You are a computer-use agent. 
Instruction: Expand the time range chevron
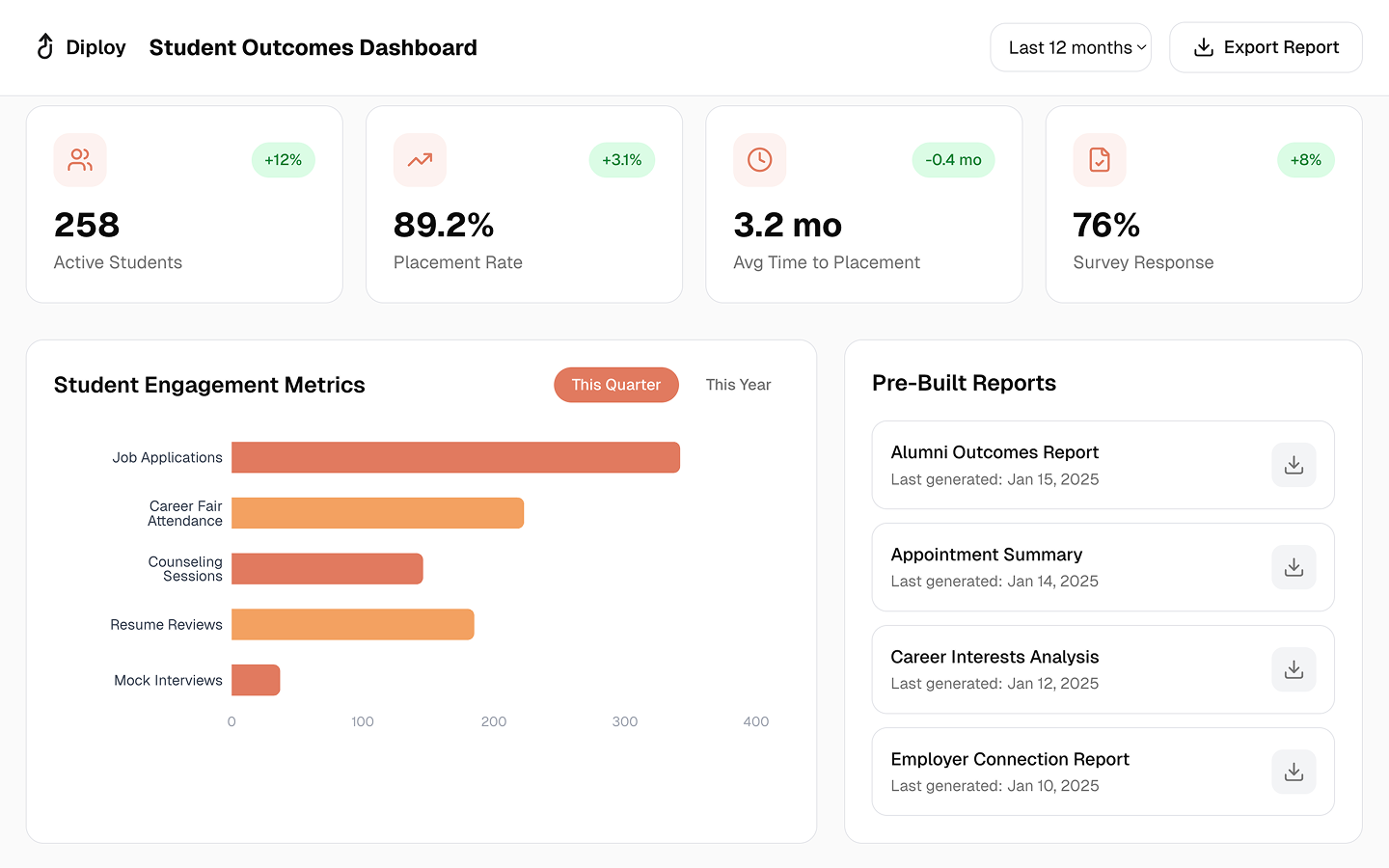[1143, 47]
